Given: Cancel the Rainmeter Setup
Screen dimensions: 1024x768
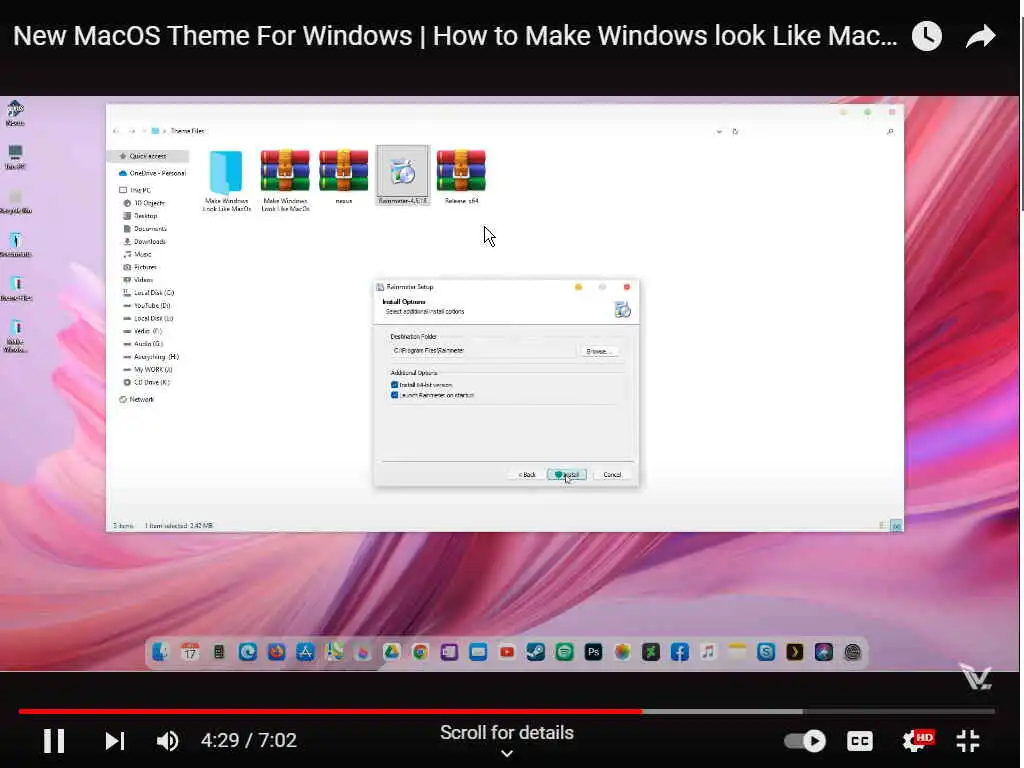Looking at the screenshot, I should (612, 475).
